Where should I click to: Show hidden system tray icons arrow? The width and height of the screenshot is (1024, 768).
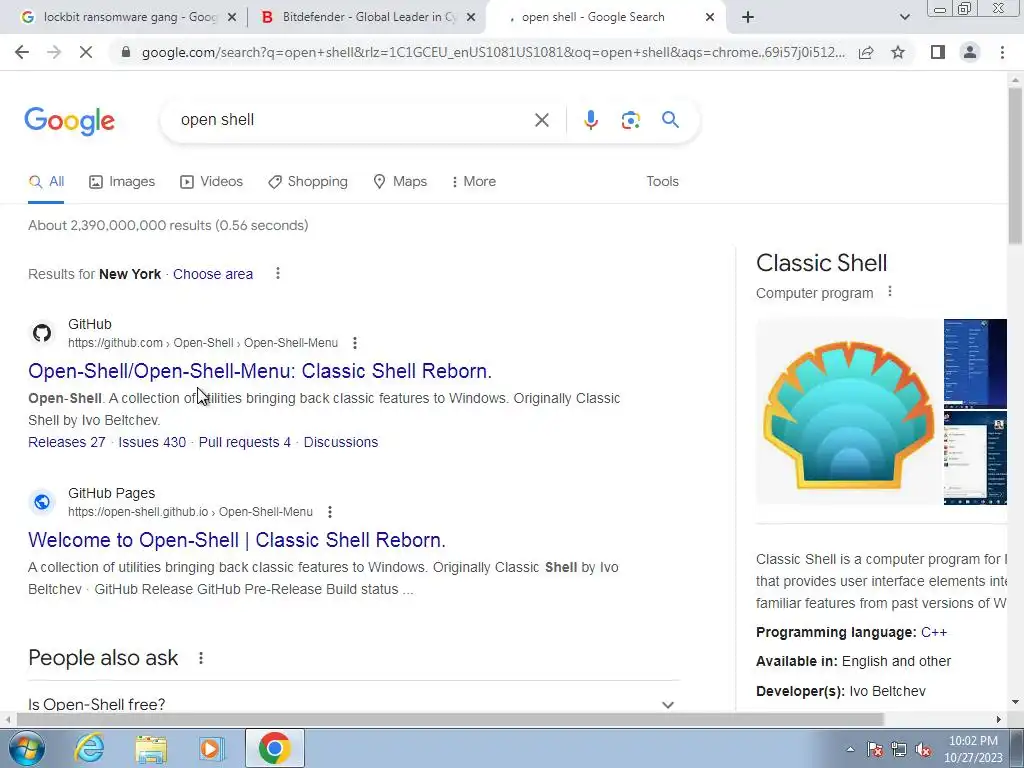(x=850, y=749)
